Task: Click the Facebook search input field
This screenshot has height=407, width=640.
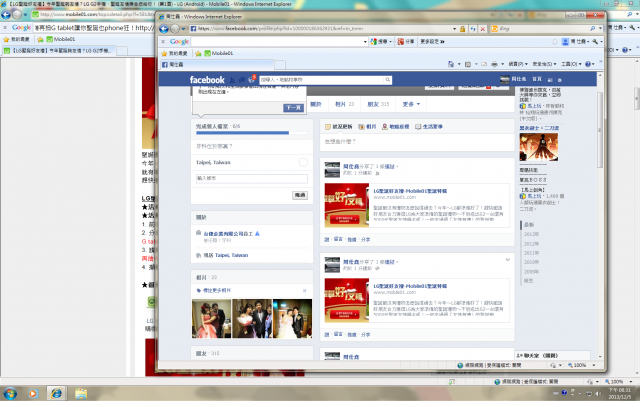Action: coord(322,80)
